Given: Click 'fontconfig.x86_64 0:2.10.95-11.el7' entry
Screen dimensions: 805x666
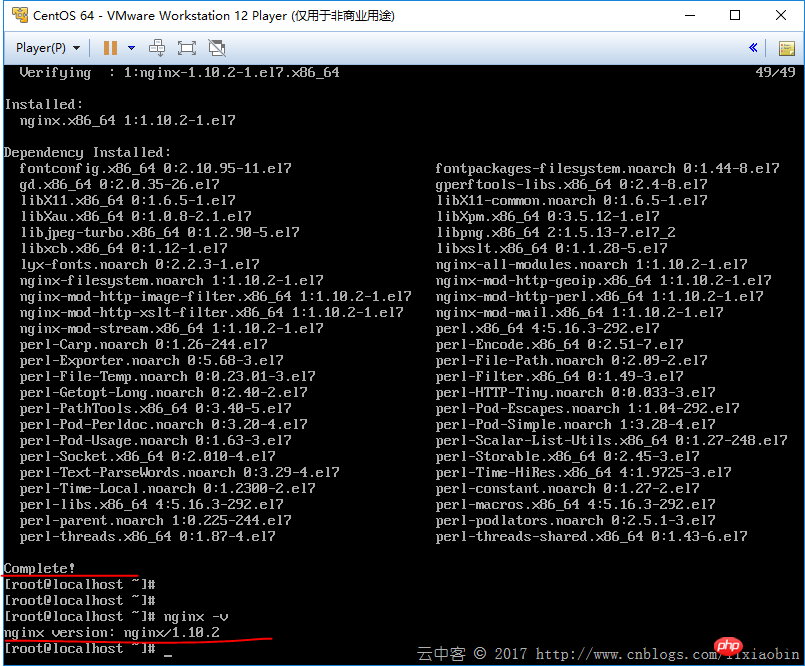Looking at the screenshot, I should 156,168.
